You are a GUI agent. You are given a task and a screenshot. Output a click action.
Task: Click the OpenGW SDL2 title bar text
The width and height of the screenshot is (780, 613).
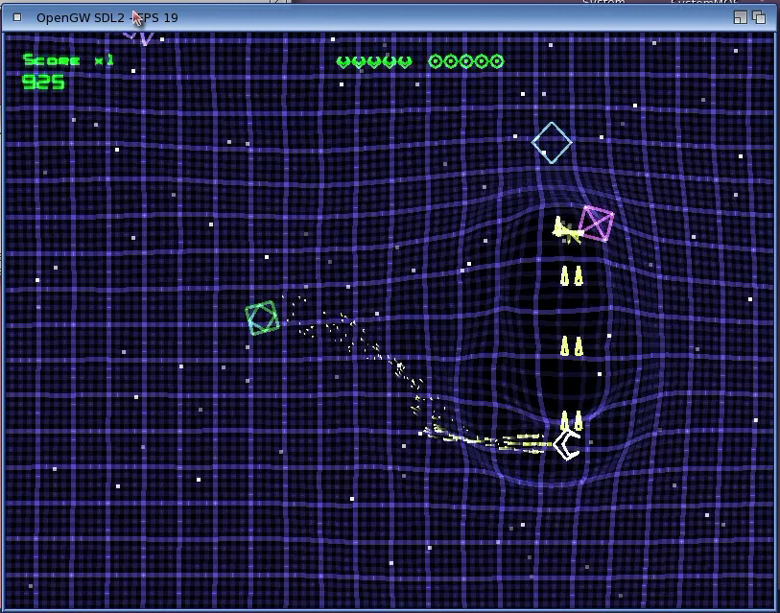82,17
